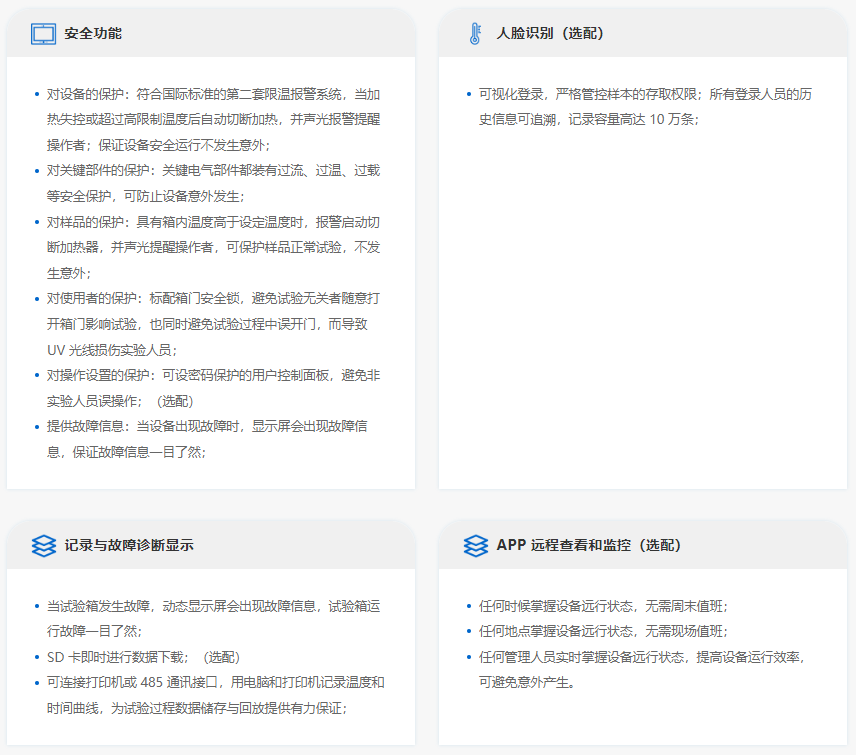
Task: Click the thermometer icon beside 人脸识别
Action: [x=475, y=33]
